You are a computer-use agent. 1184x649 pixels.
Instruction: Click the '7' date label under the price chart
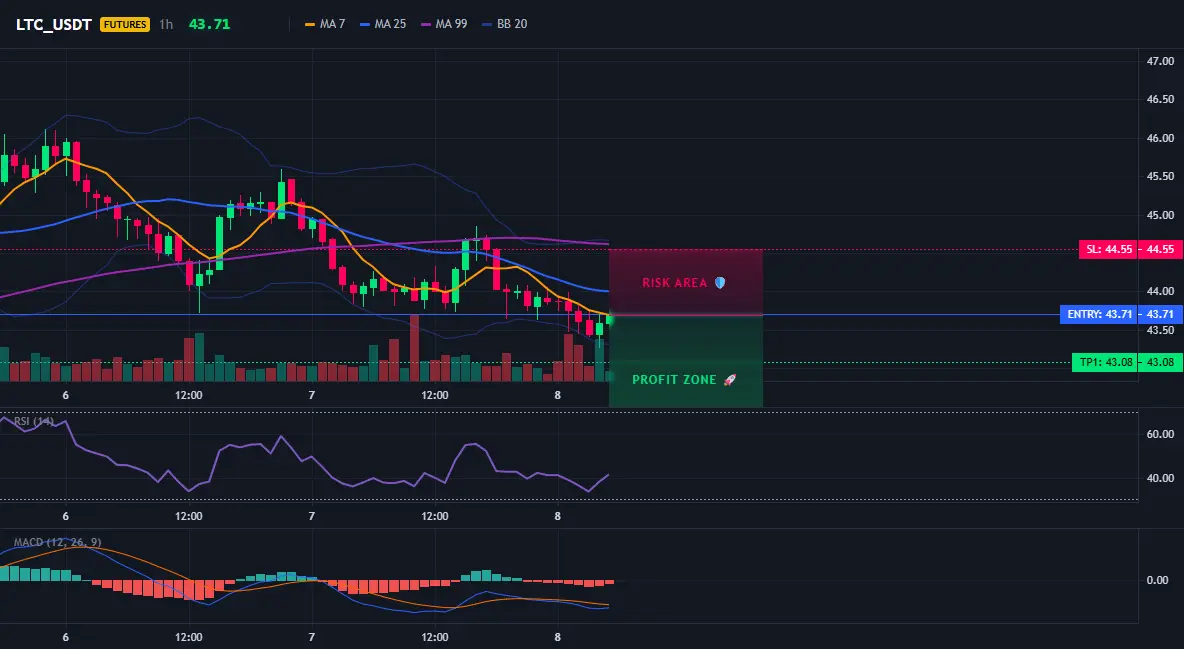312,395
